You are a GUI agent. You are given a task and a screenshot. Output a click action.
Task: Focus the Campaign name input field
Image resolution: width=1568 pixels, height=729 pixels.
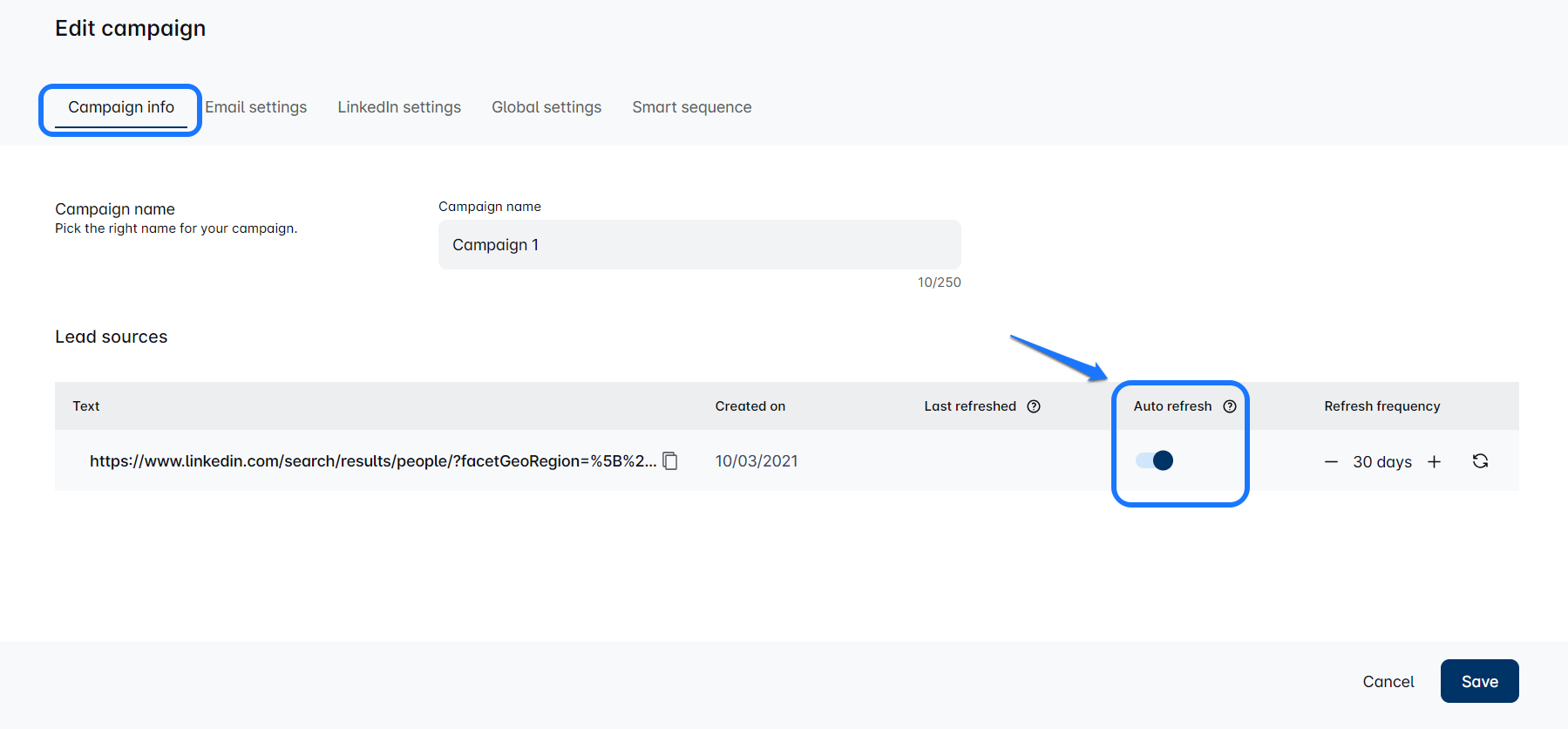pyautogui.click(x=699, y=245)
